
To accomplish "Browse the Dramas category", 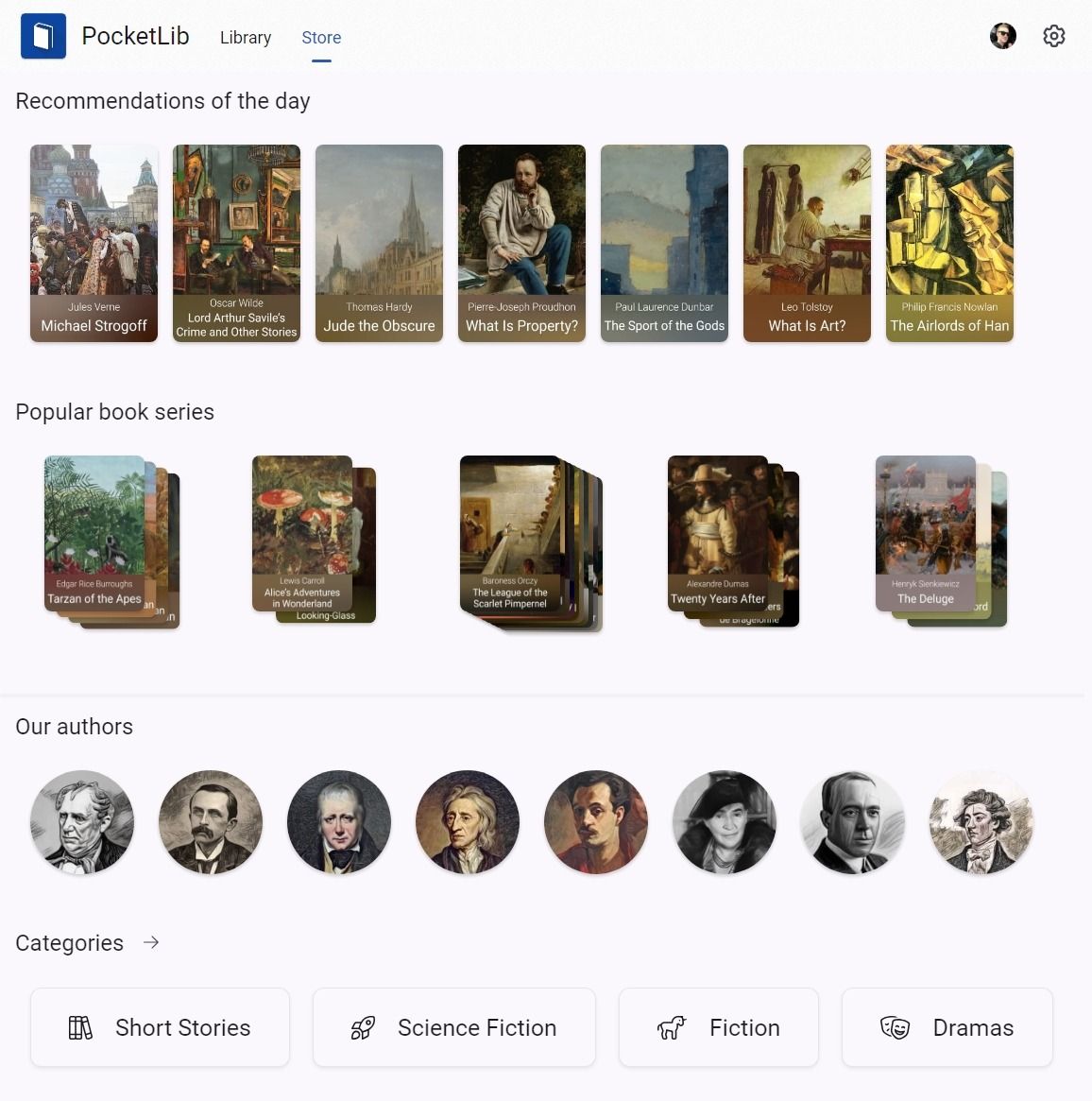I will pyautogui.click(x=947, y=1027).
